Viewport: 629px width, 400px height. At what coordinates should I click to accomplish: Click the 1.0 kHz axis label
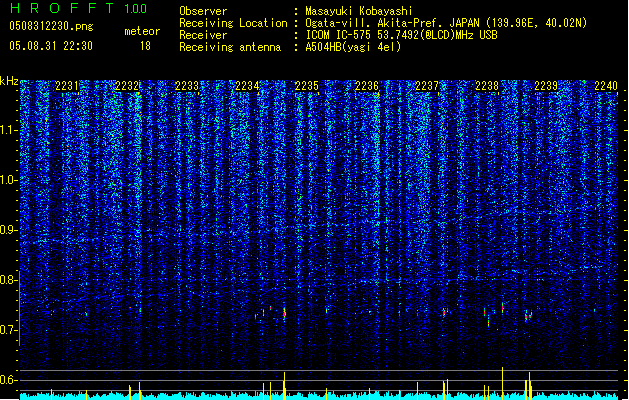9,180
